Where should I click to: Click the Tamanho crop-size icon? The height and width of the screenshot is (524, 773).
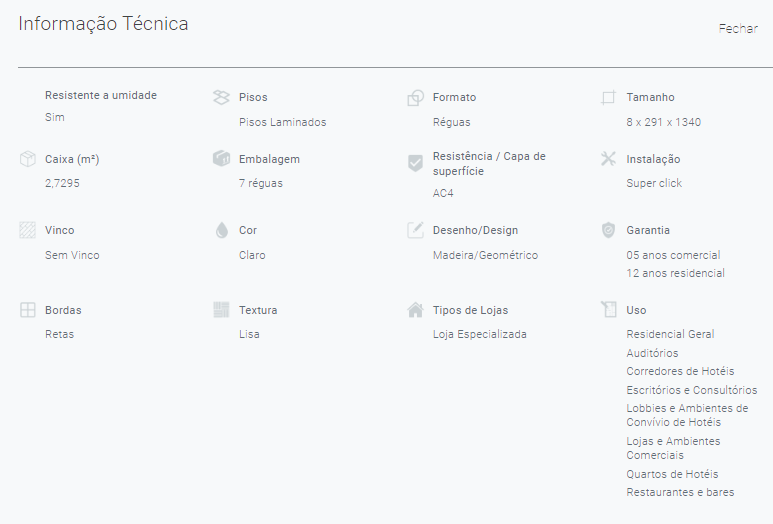608,97
